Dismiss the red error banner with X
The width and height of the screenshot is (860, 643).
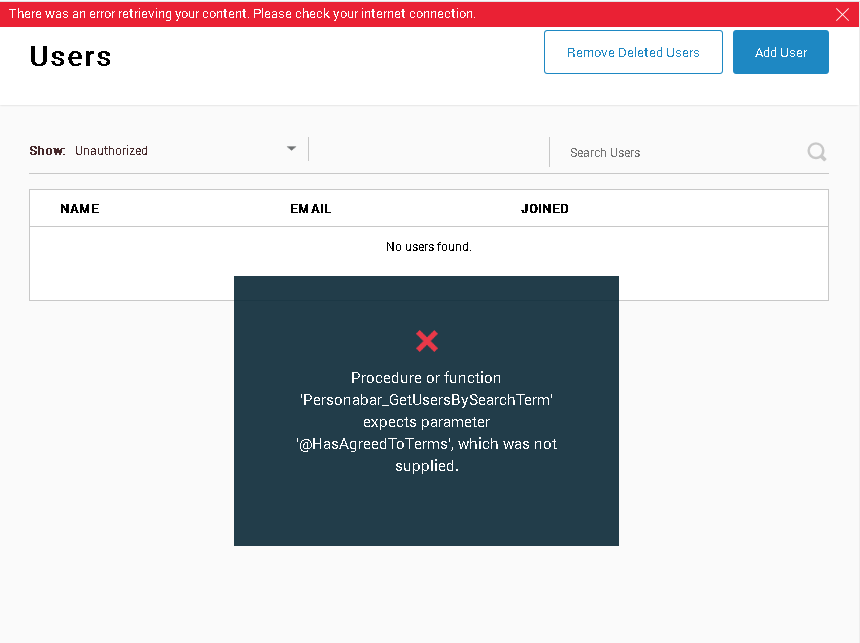[842, 14]
